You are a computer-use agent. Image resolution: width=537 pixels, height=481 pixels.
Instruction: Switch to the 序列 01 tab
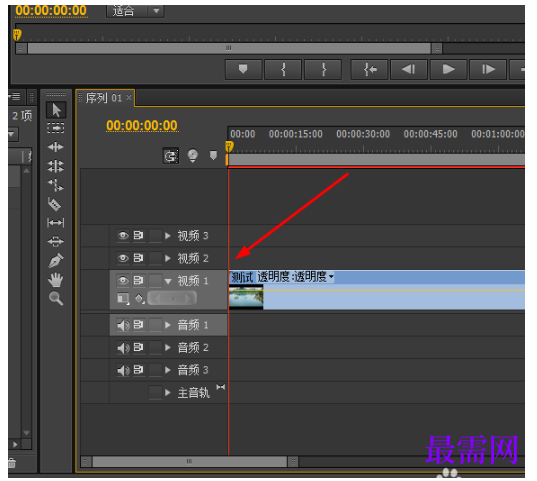click(x=103, y=98)
